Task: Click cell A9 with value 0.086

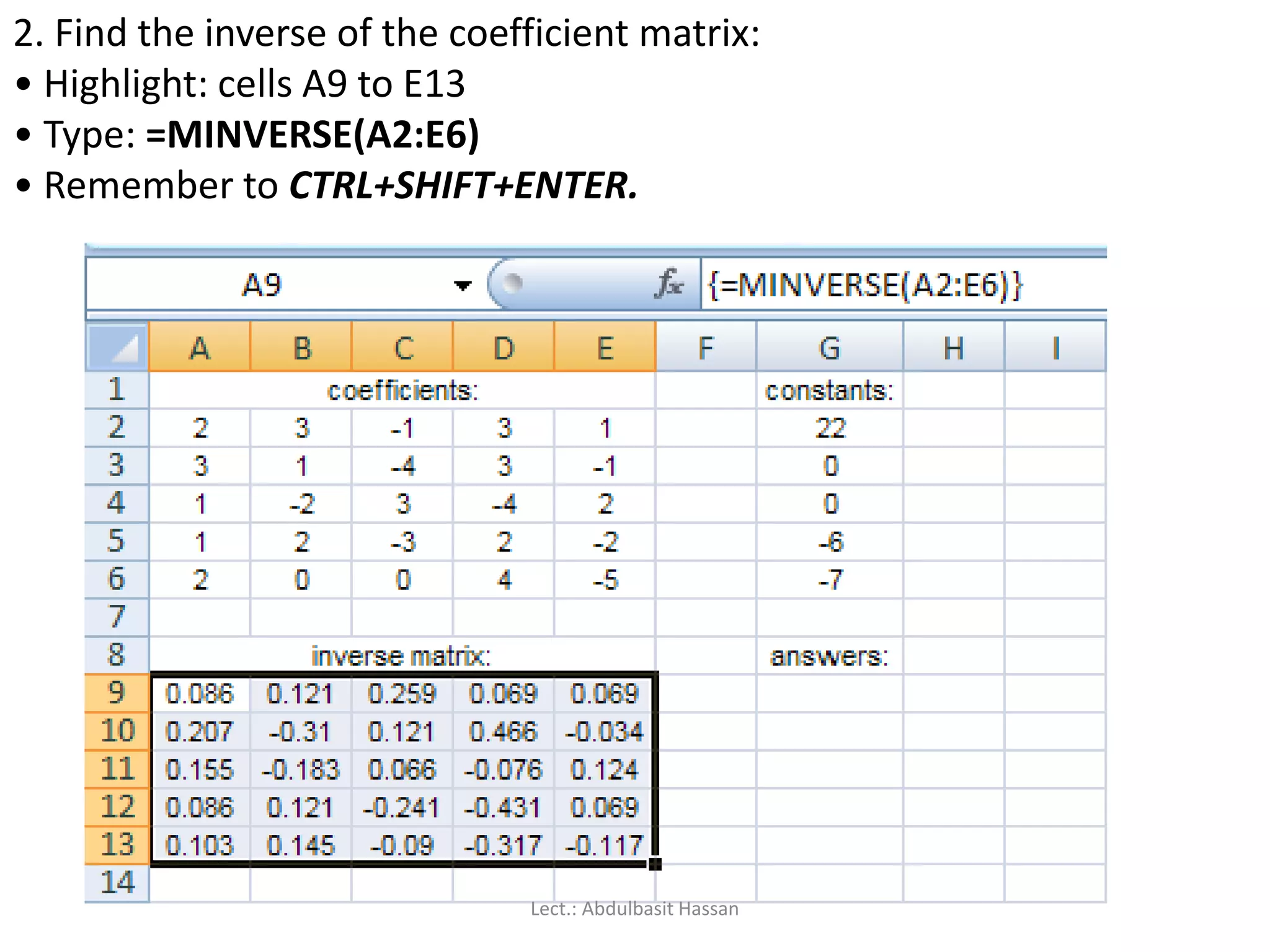Action: point(200,694)
